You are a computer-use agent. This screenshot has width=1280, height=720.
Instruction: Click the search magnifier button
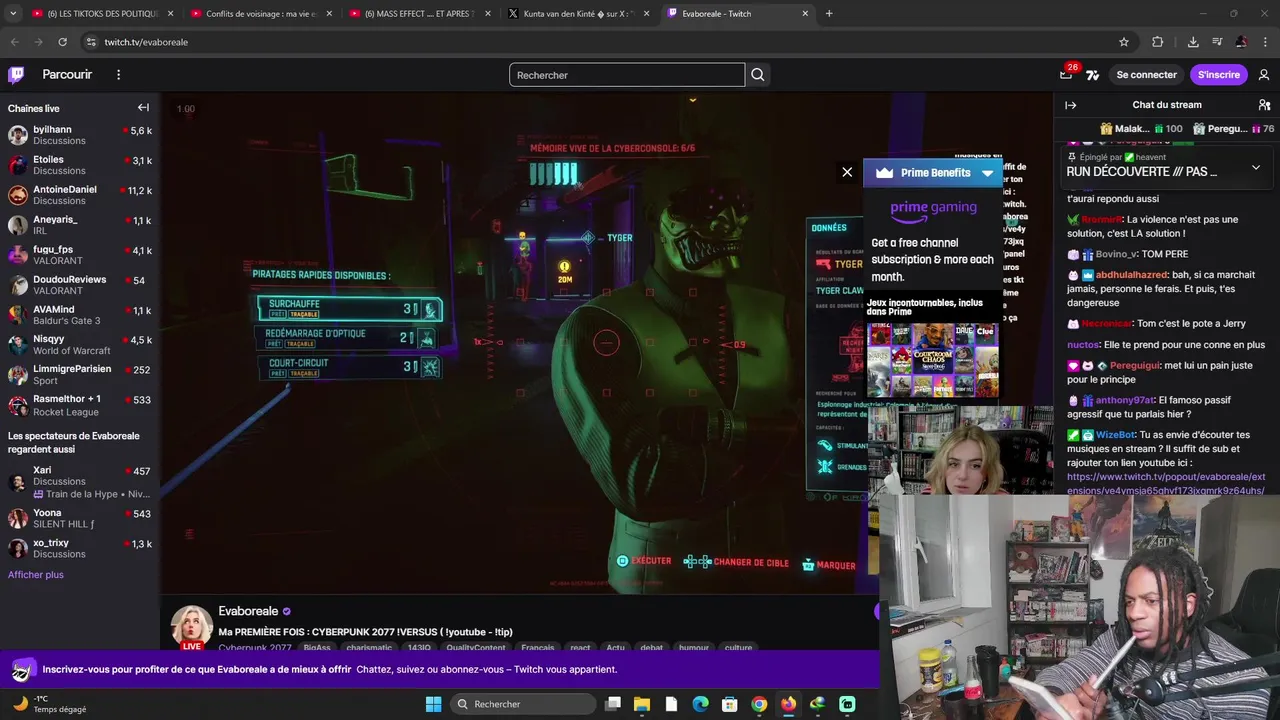click(758, 75)
